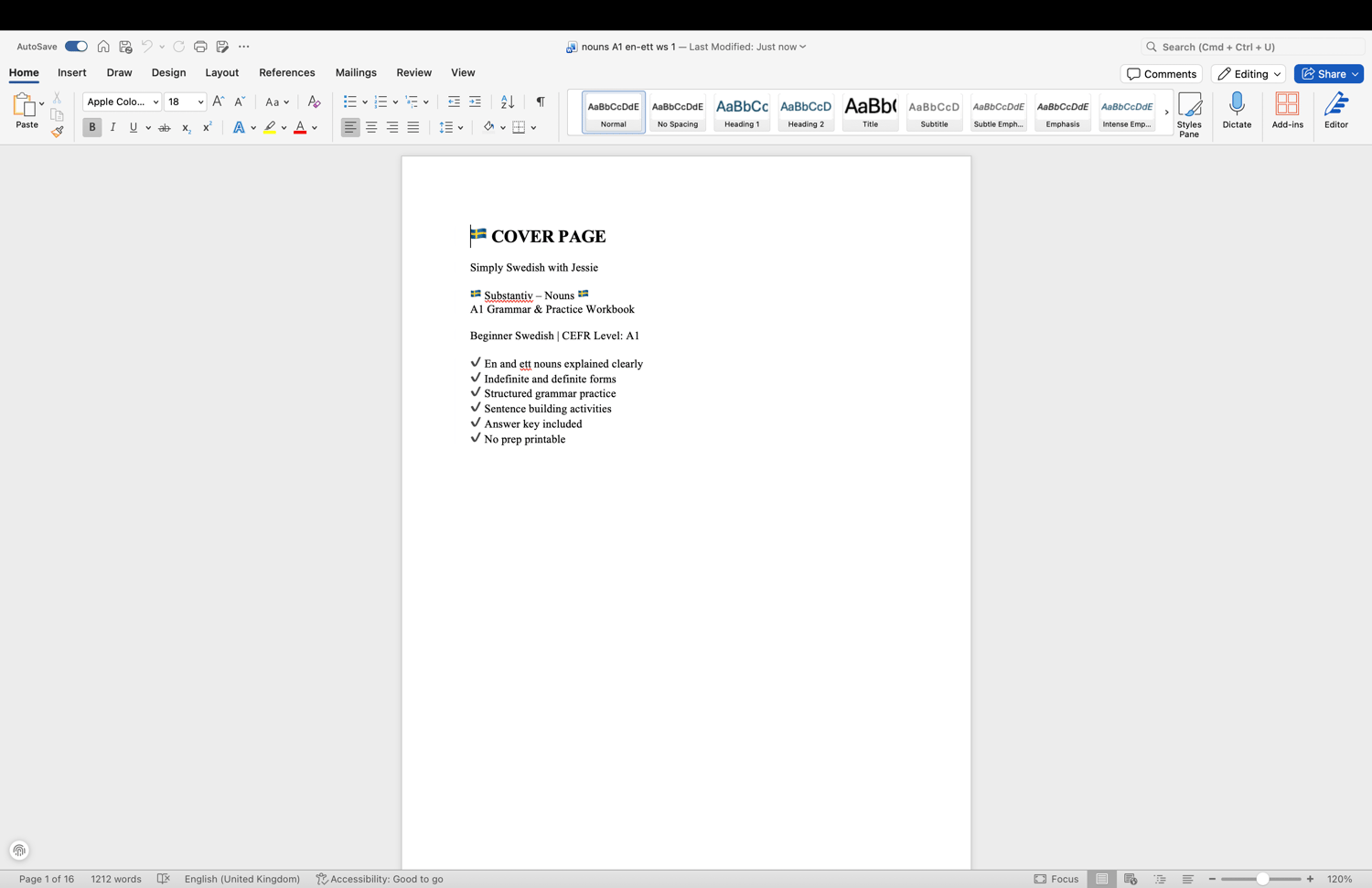The height and width of the screenshot is (888, 1372).
Task: Turn off the AutoSave switch
Action: [x=76, y=47]
